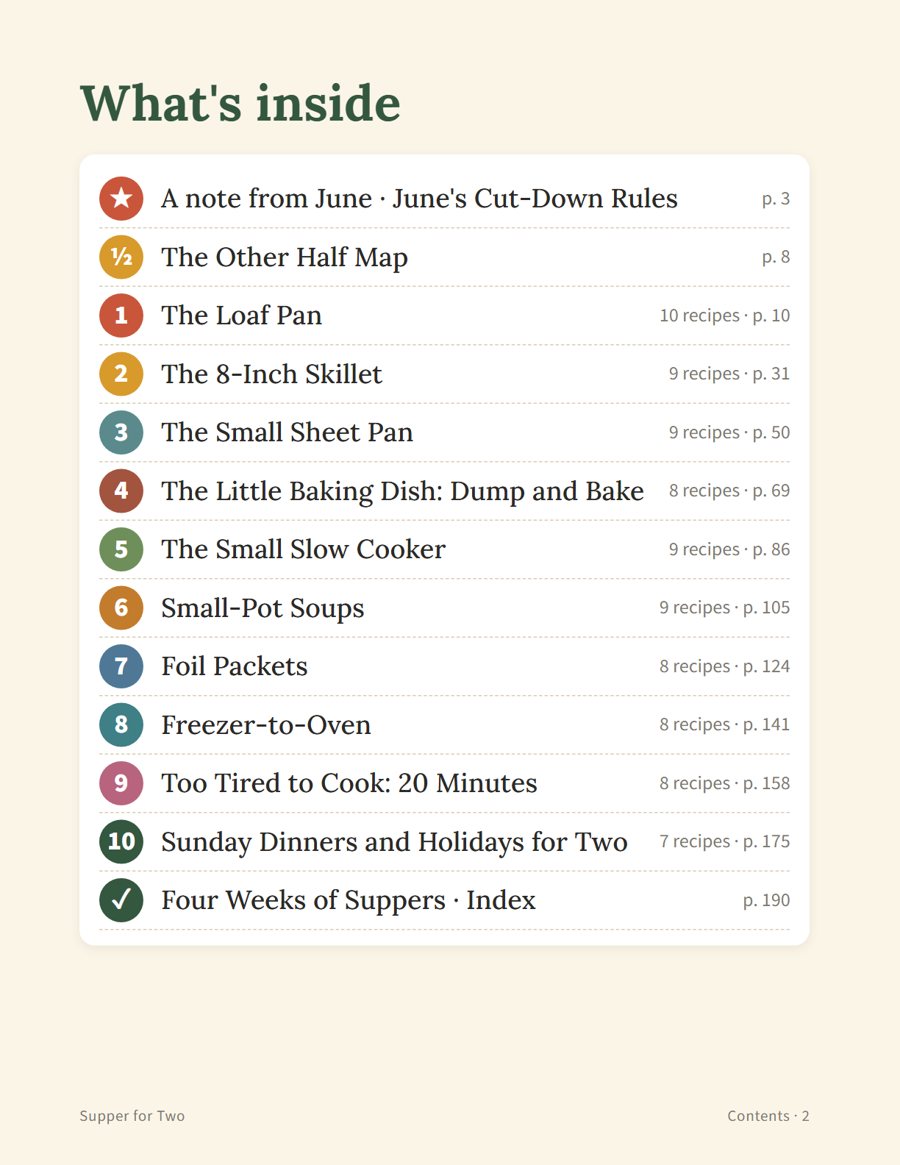Select "The Small Slow Cooker" title
Image resolution: width=900 pixels, height=1165 pixels.
pyautogui.click(x=303, y=549)
